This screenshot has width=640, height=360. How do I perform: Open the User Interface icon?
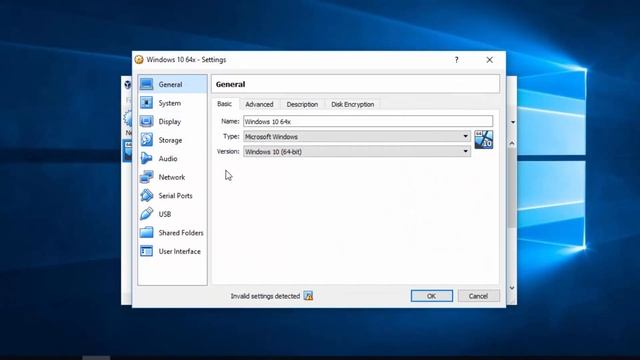coord(147,251)
